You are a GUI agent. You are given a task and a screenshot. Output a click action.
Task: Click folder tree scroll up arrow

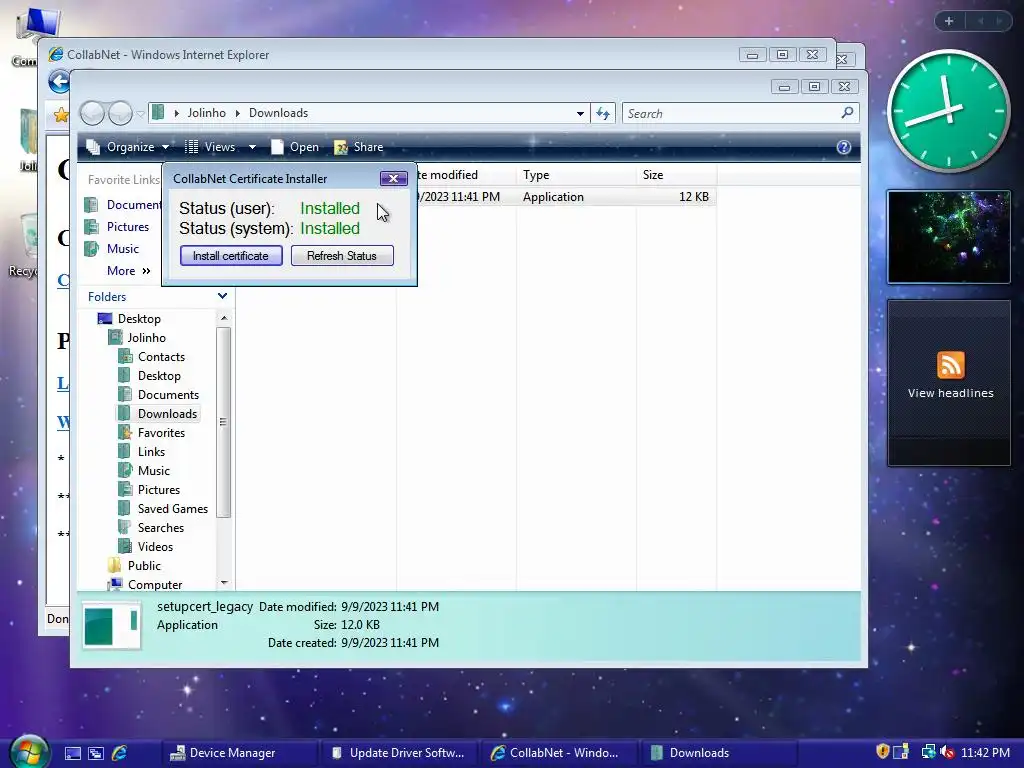(x=224, y=318)
